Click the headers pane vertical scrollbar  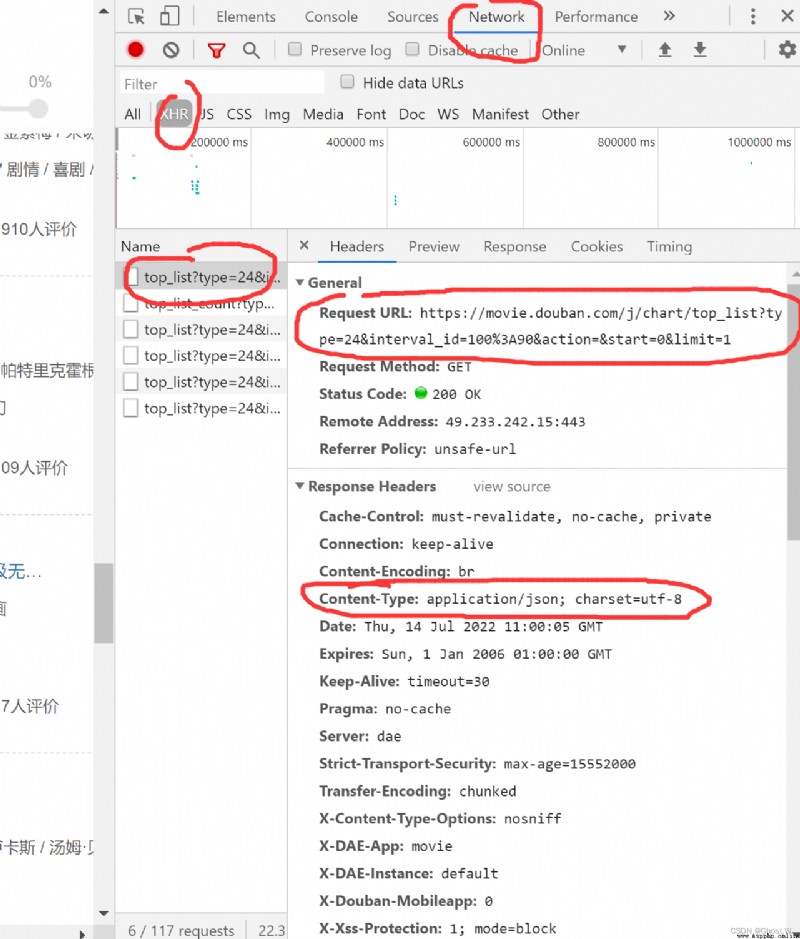click(x=794, y=413)
